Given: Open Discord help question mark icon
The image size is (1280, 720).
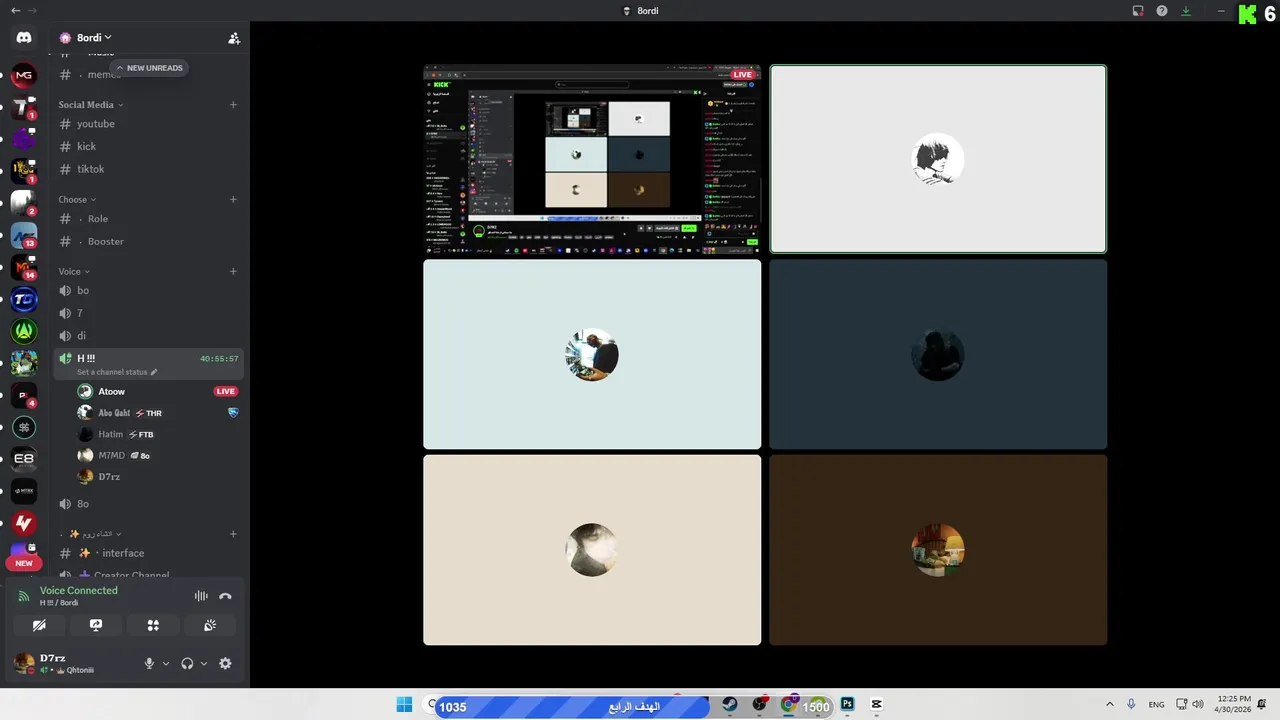Looking at the screenshot, I should tap(1162, 11).
